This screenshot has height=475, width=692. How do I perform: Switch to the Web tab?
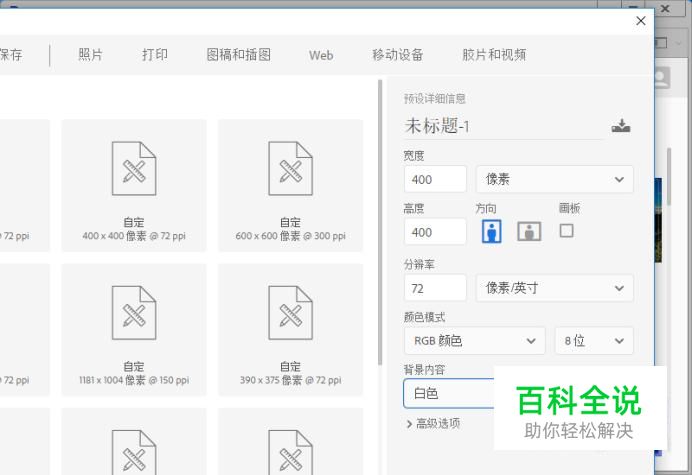pos(321,55)
